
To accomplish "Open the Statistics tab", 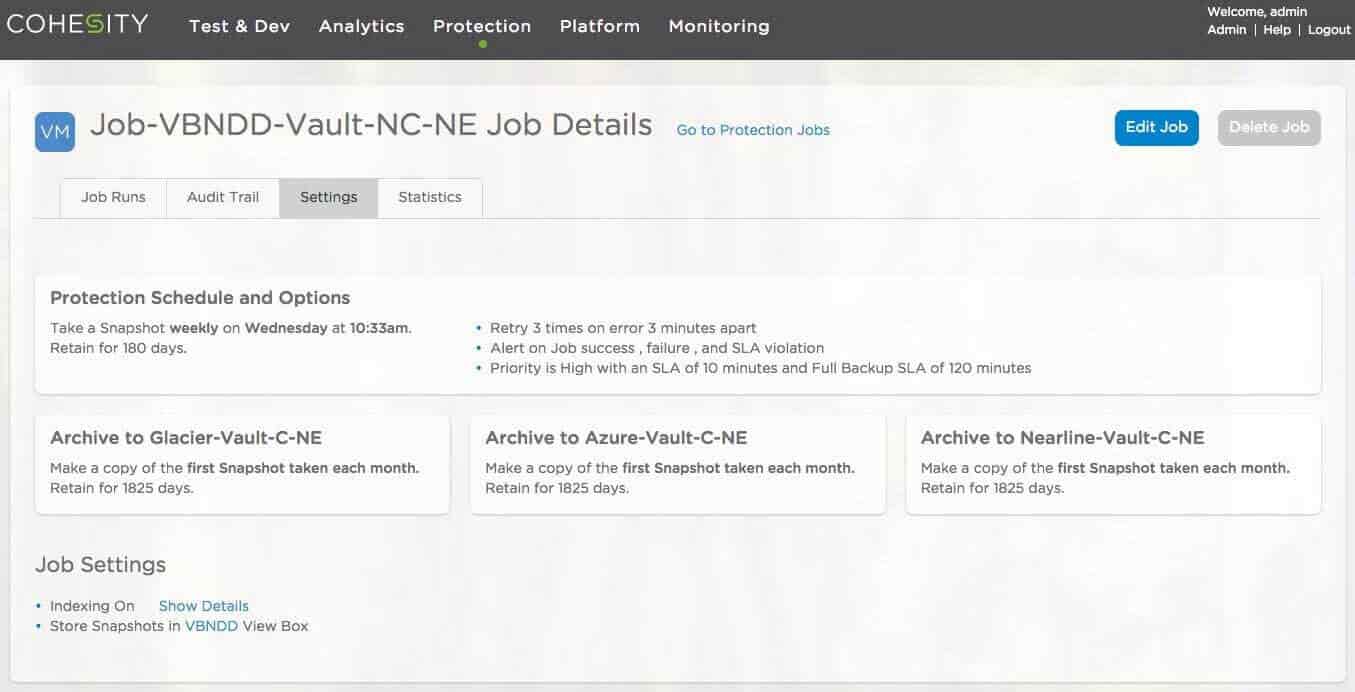I will tap(430, 197).
